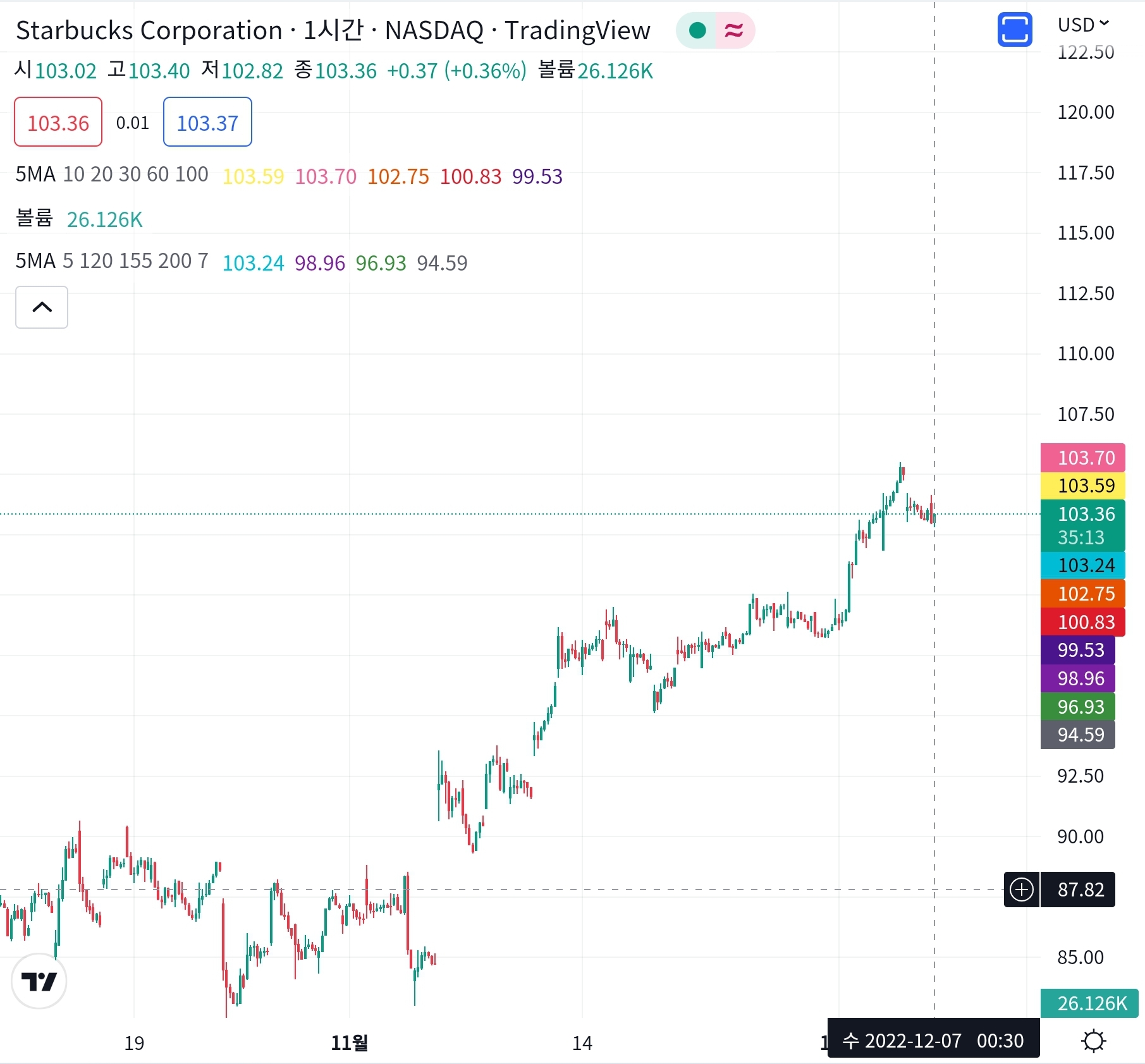Click the 0.01 spread value
The height and width of the screenshot is (1064, 1145).
point(133,123)
